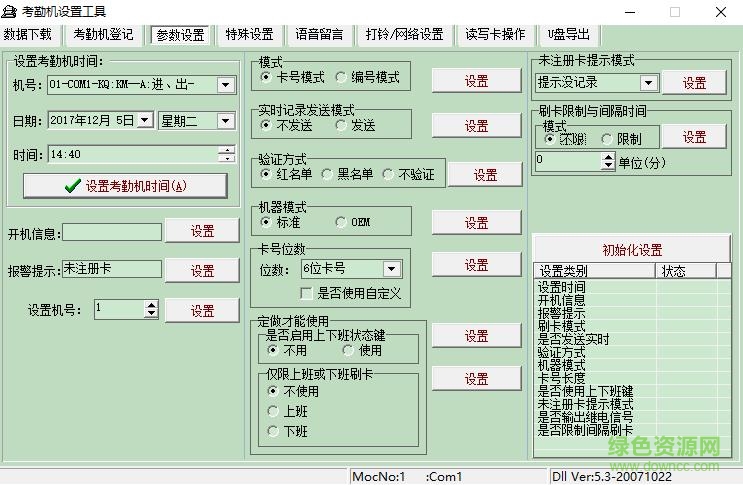743x485 pixels.
Task: Click 设置 button beside 报警提示
Action: [x=202, y=271]
